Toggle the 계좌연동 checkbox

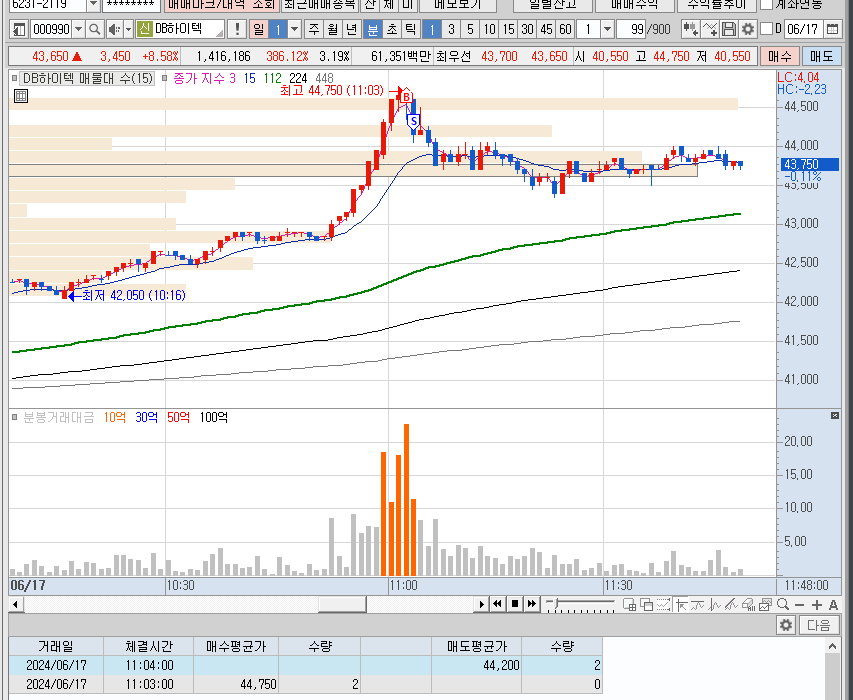click(766, 4)
